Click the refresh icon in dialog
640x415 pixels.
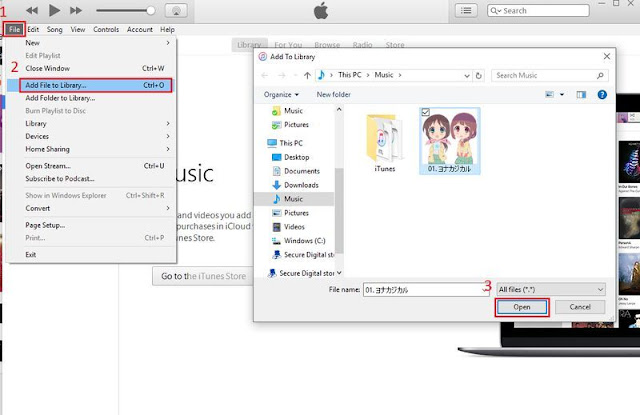tap(479, 75)
